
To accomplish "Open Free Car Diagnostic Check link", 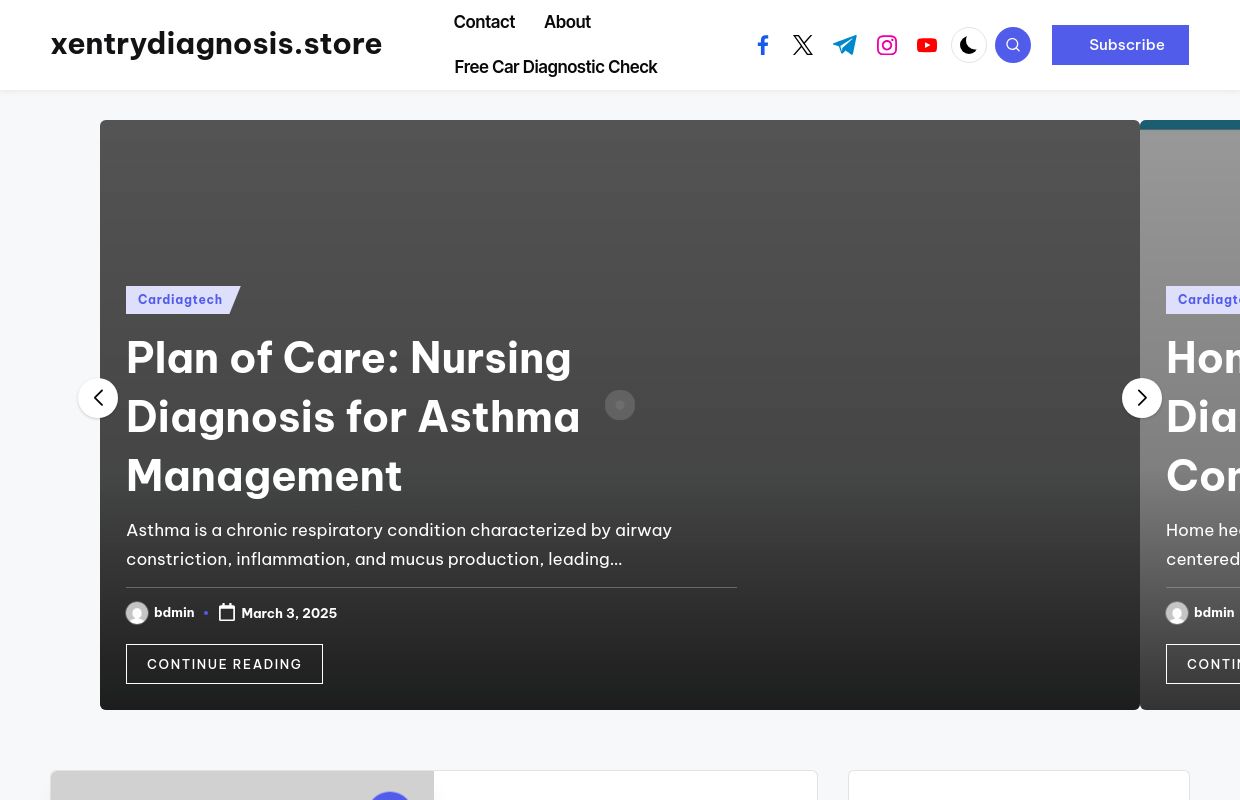I will 556,67.
